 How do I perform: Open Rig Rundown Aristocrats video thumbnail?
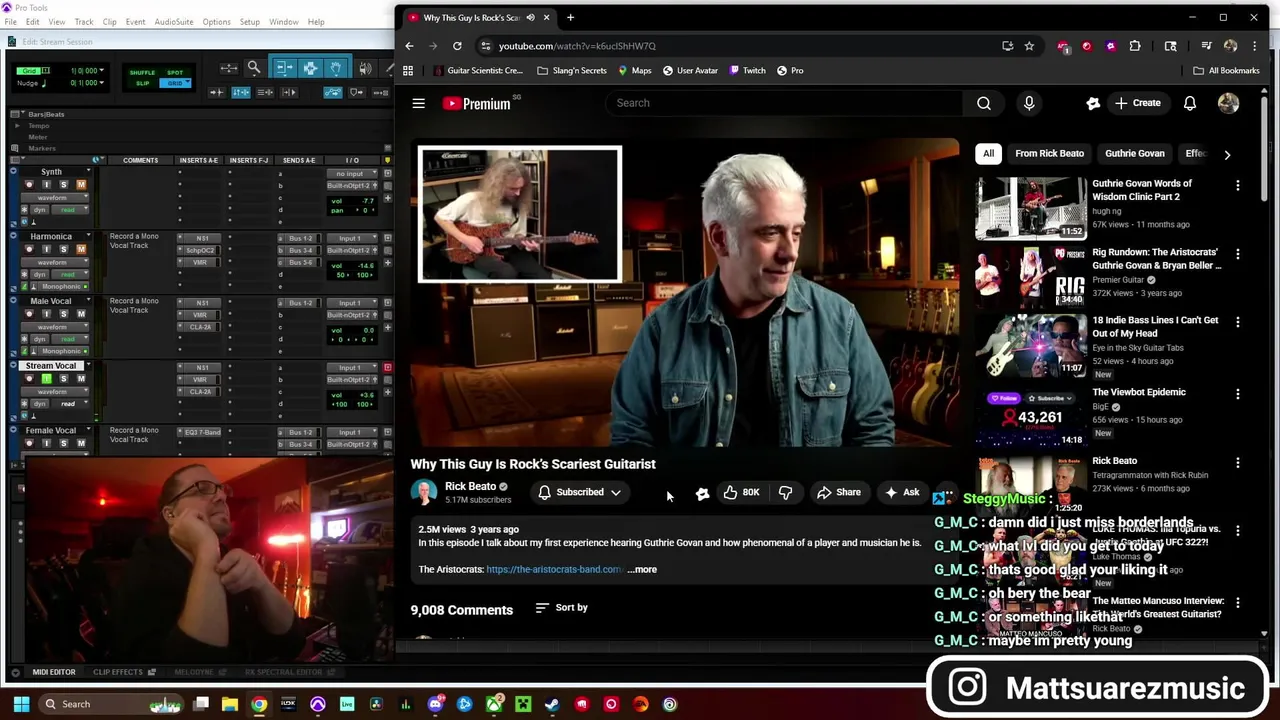point(1030,277)
